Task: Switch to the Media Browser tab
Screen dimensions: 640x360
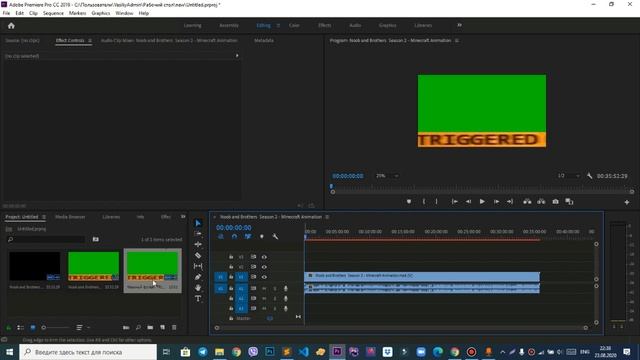Action: pyautogui.click(x=70, y=217)
